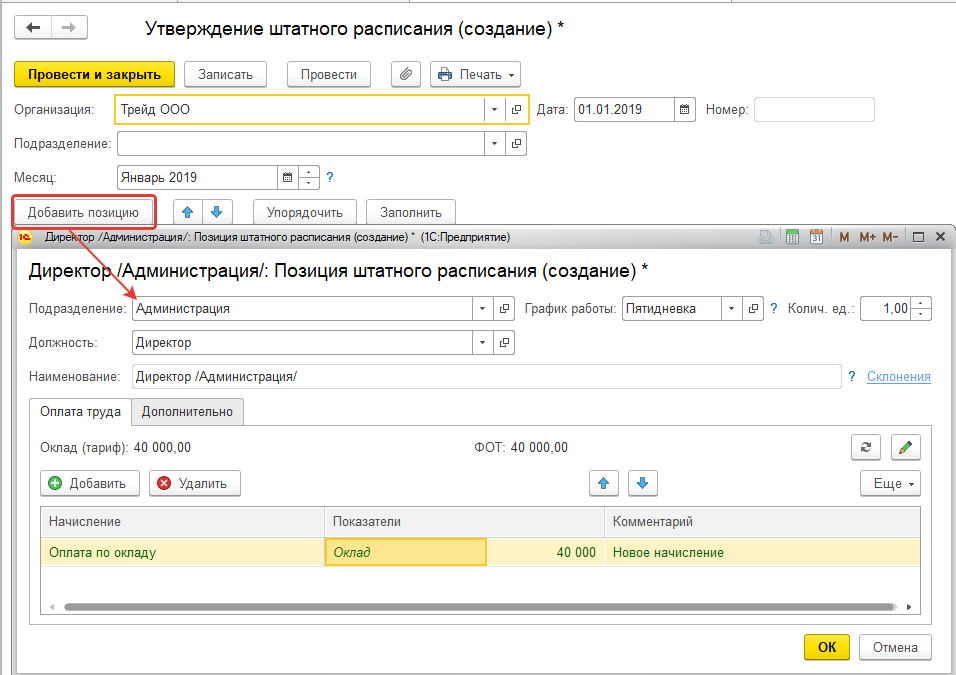Image resolution: width=956 pixels, height=675 pixels.
Task: Open the Печать dropdown menu
Action: 475,75
